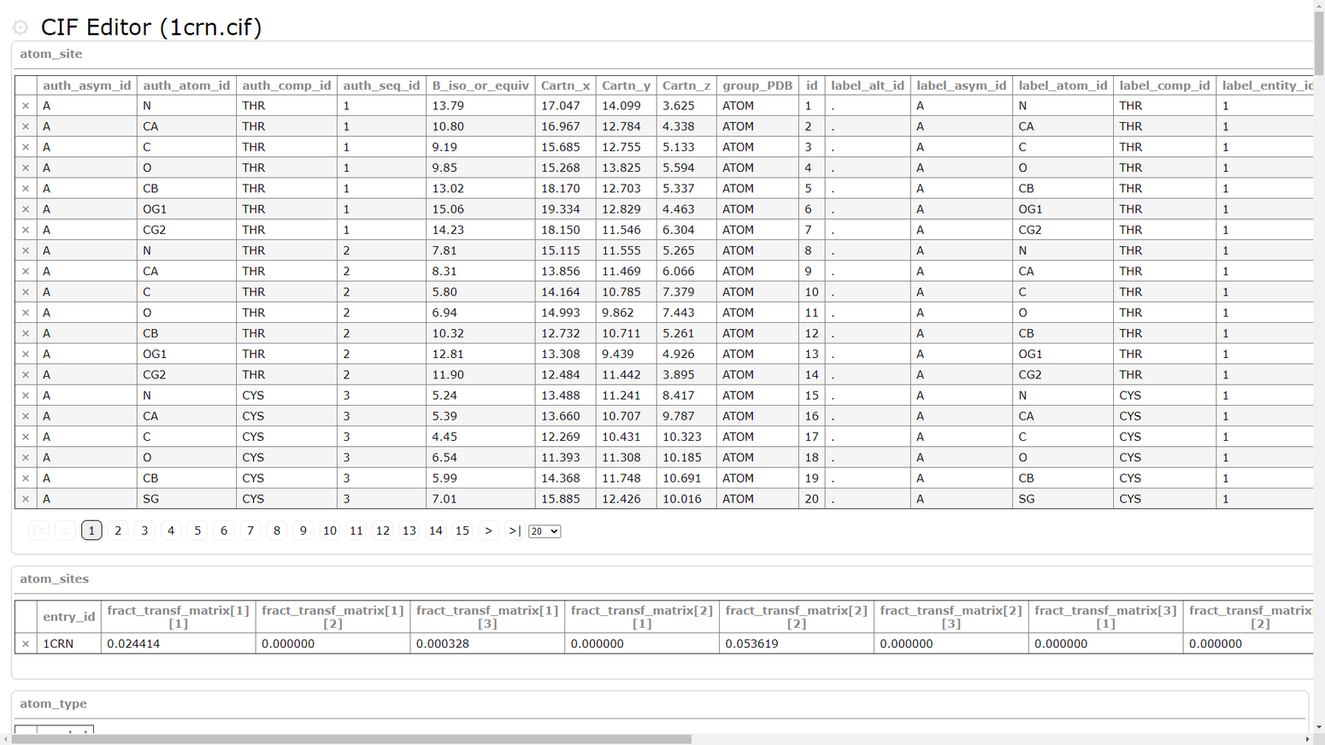Remove the CYS CB row with id 19
This screenshot has width=1325, height=745.
[x=26, y=478]
